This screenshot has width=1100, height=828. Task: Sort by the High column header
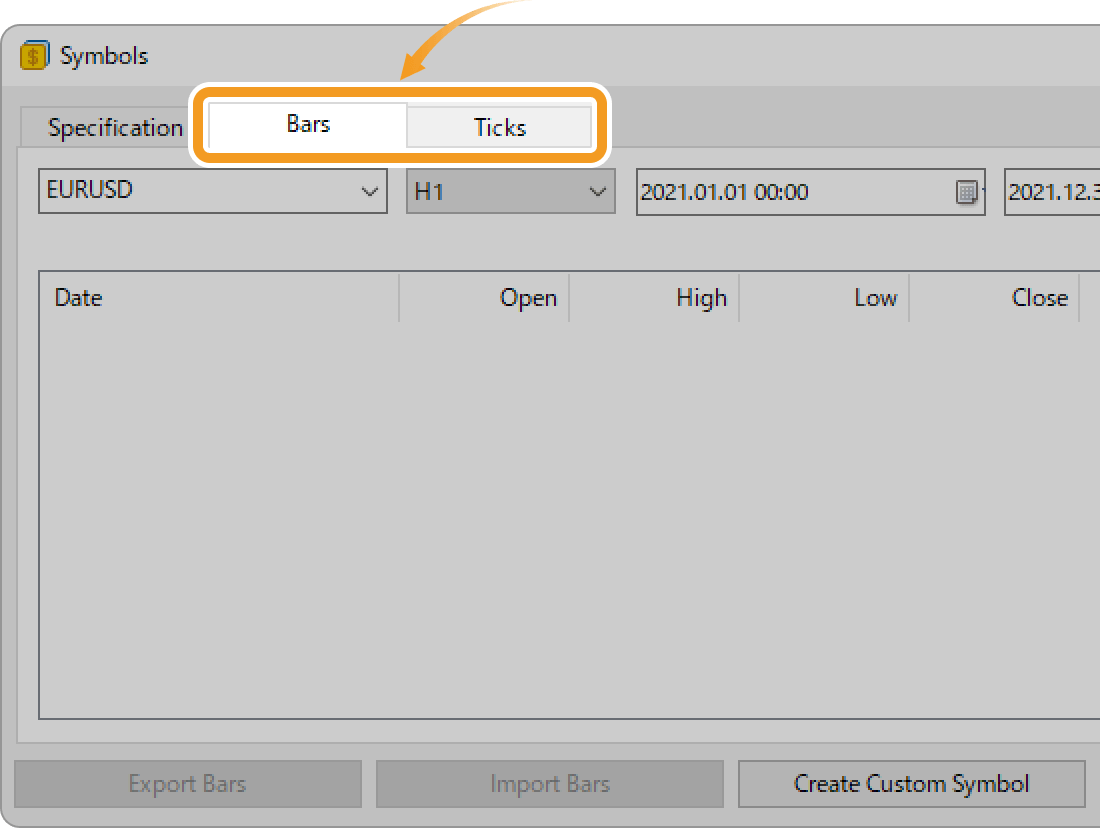tap(654, 298)
